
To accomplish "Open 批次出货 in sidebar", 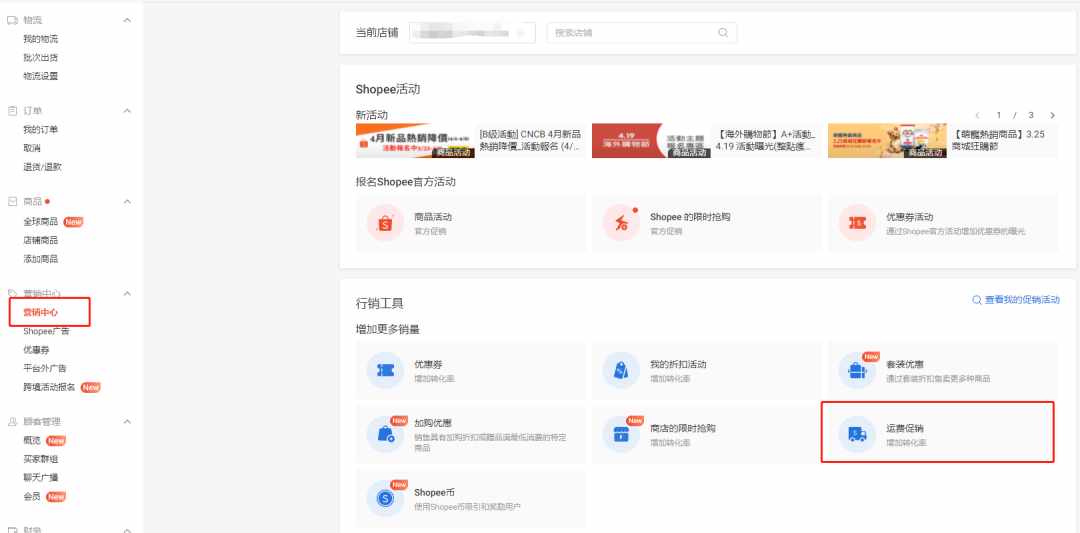I will [x=41, y=58].
